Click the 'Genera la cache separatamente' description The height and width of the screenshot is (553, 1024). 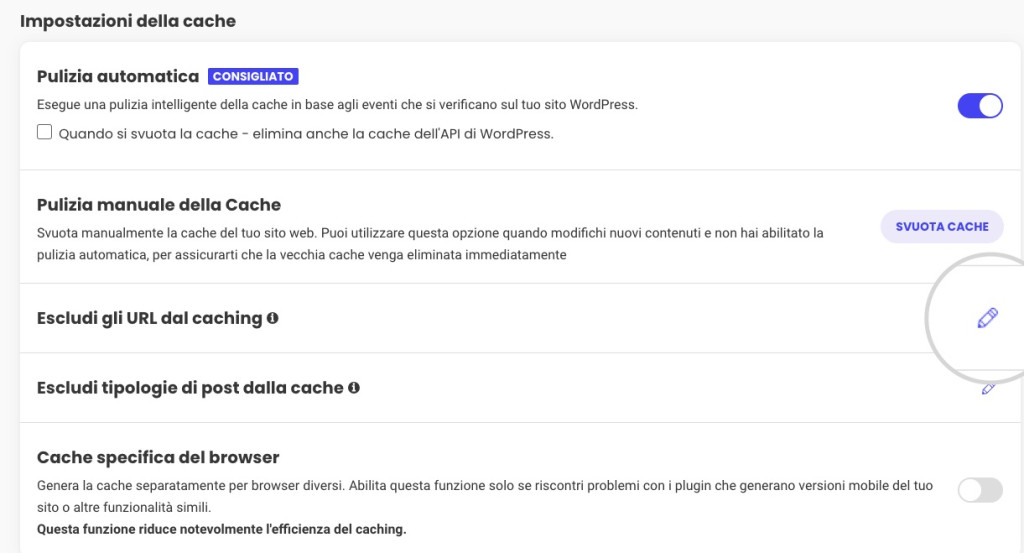coord(485,496)
